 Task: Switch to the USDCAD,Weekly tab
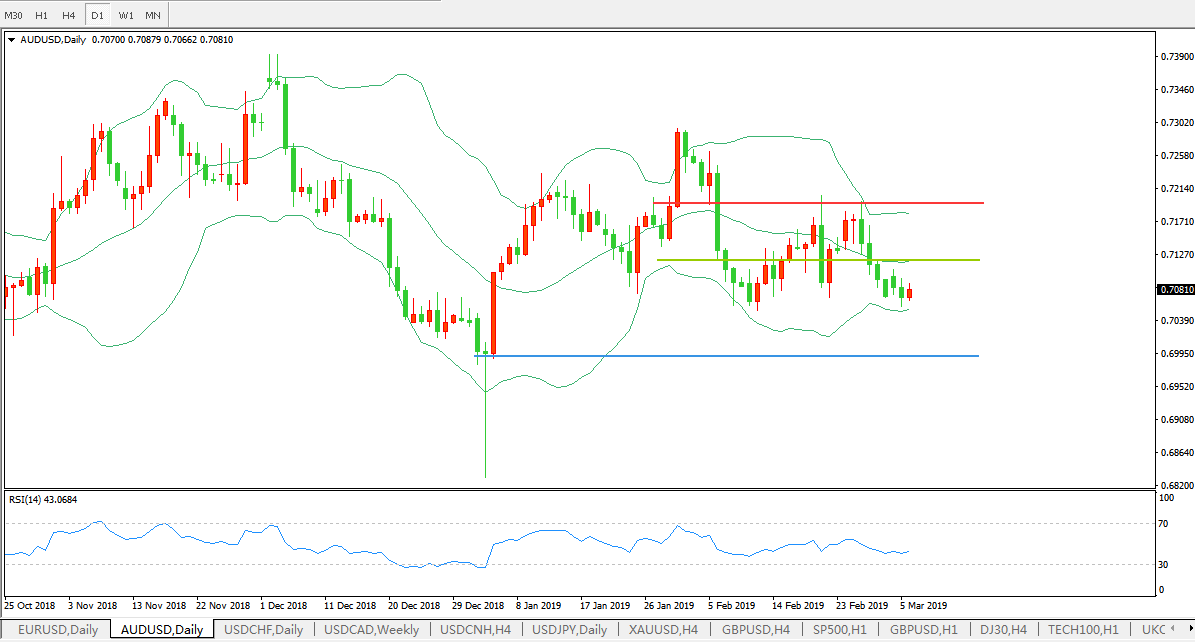coord(371,629)
